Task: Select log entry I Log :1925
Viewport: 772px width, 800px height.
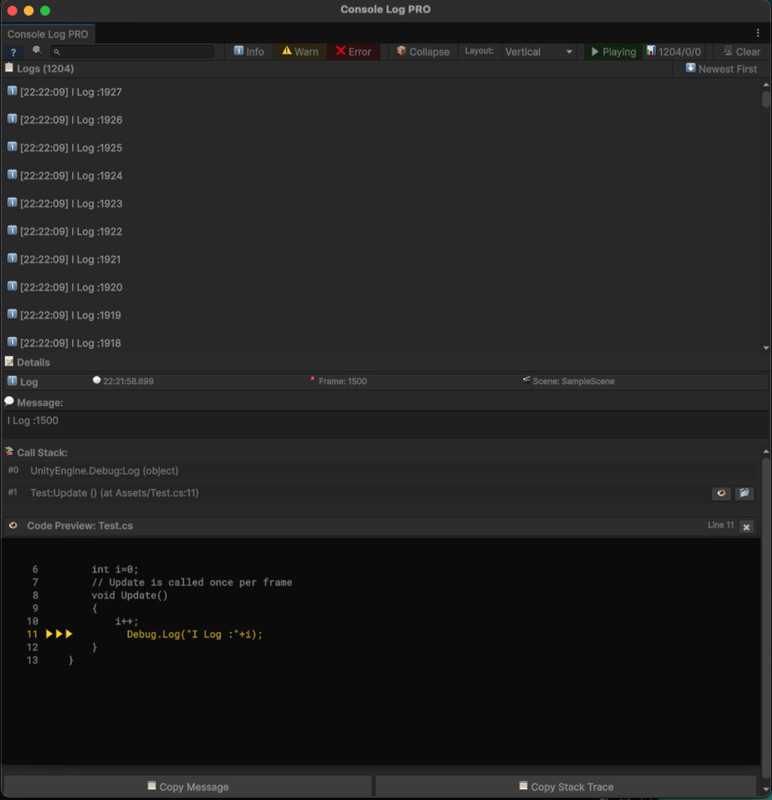Action: click(x=381, y=148)
